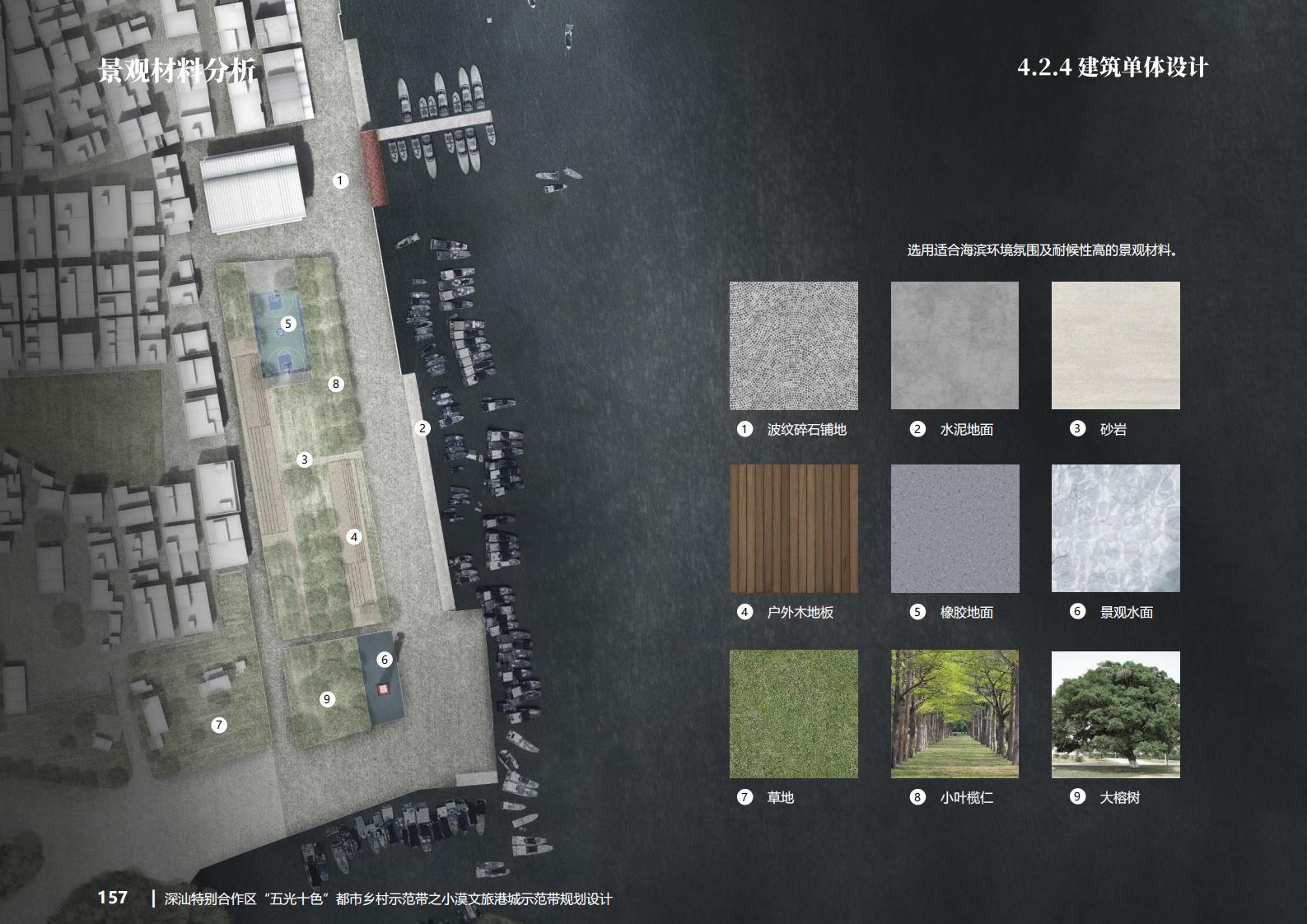Image resolution: width=1307 pixels, height=924 pixels.
Task: Click the 景观水面 label
Action: [x=1127, y=612]
